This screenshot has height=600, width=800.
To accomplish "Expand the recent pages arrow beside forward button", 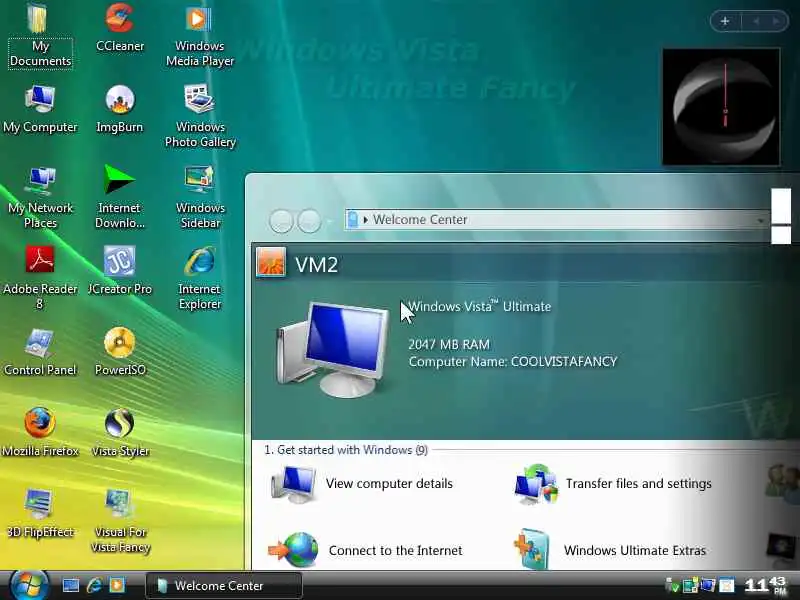I will (x=330, y=221).
